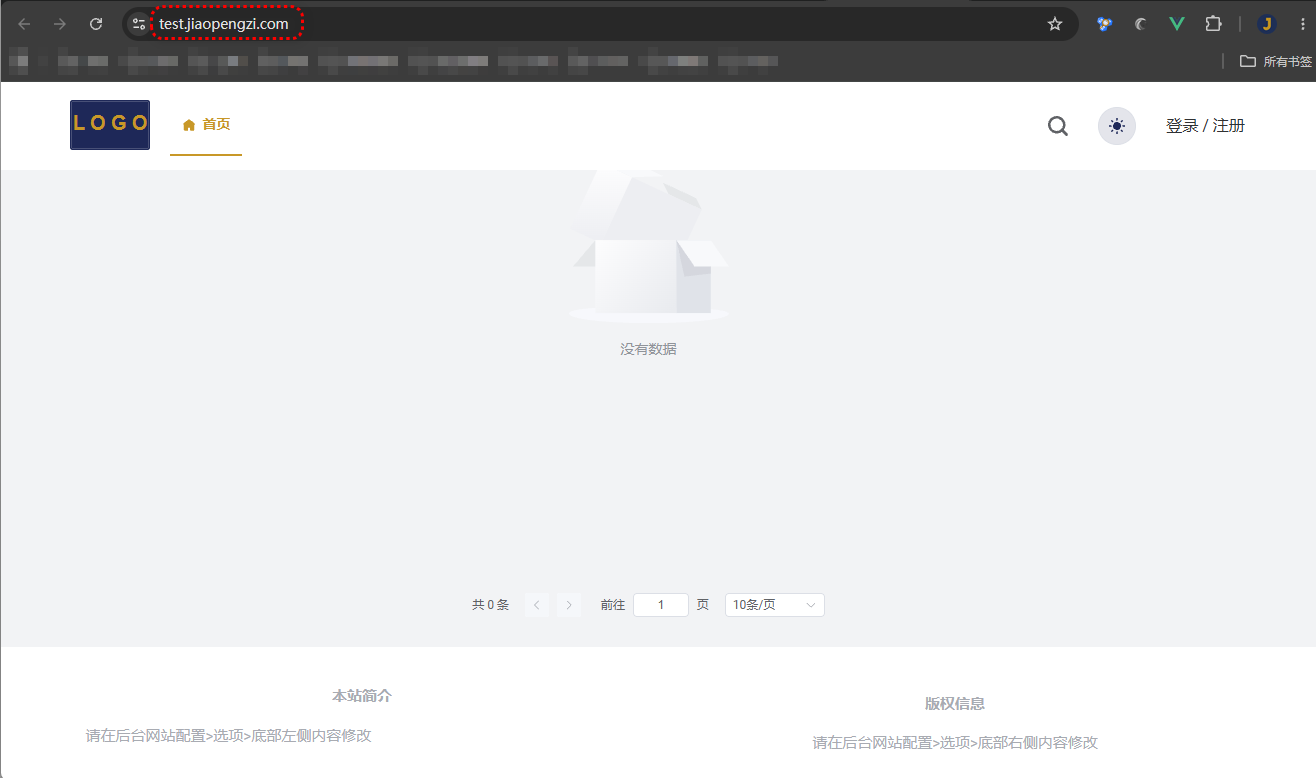Click the 版权信息 footer heading
The height and width of the screenshot is (778, 1316).
(955, 704)
